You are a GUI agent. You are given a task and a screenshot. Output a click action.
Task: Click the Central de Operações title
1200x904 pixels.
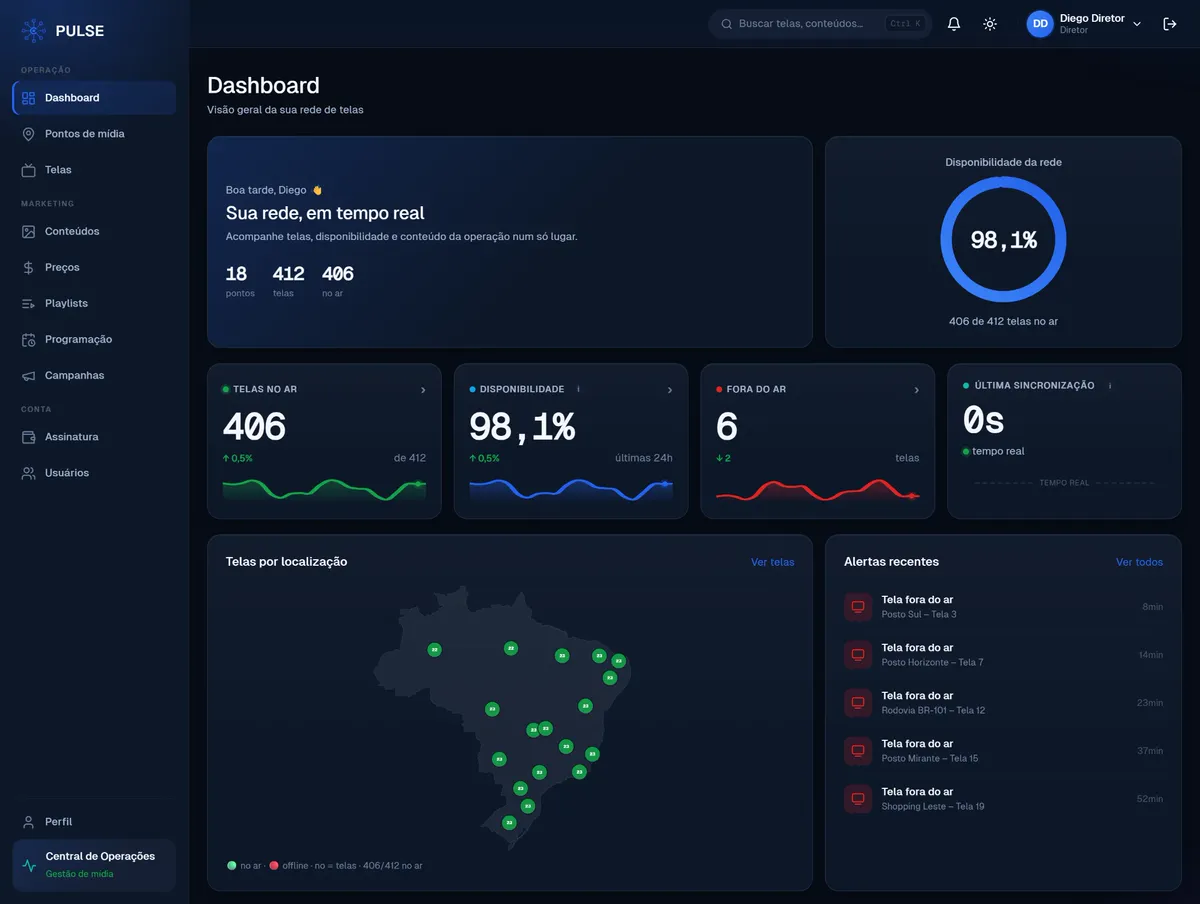[100, 856]
